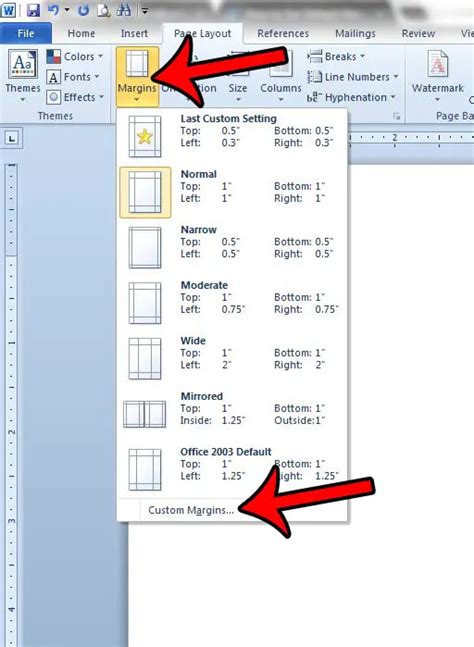Open the Undo history dropdown arrow

click(67, 10)
